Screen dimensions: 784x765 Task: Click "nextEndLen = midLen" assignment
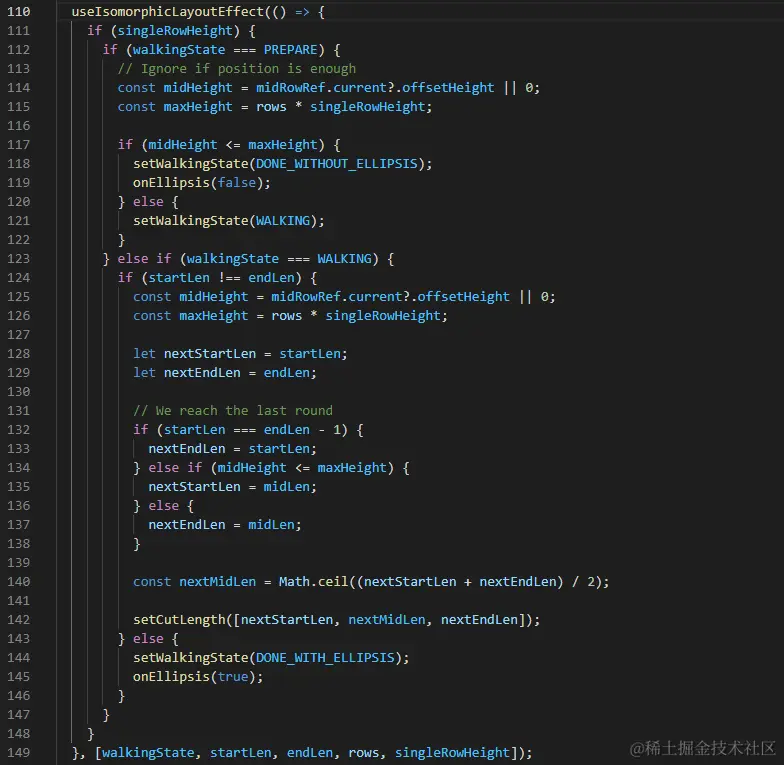click(222, 524)
